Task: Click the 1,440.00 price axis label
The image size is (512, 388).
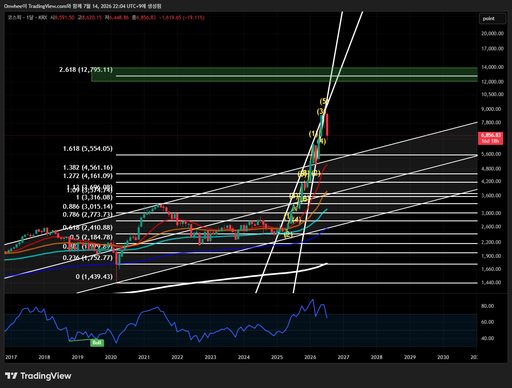Action: [x=491, y=282]
